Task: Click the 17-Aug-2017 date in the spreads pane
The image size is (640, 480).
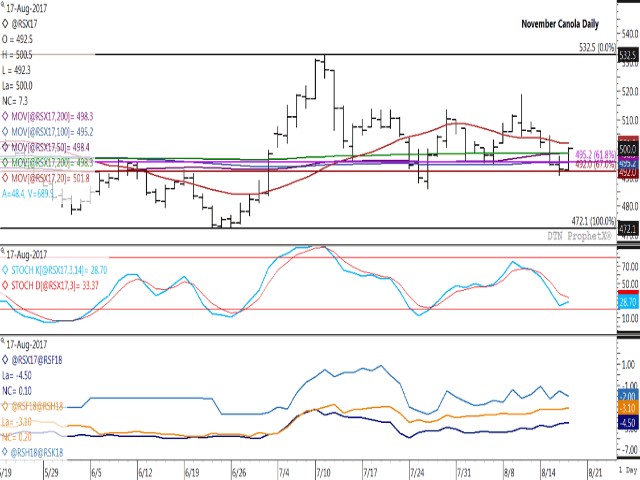Action: tap(27, 344)
